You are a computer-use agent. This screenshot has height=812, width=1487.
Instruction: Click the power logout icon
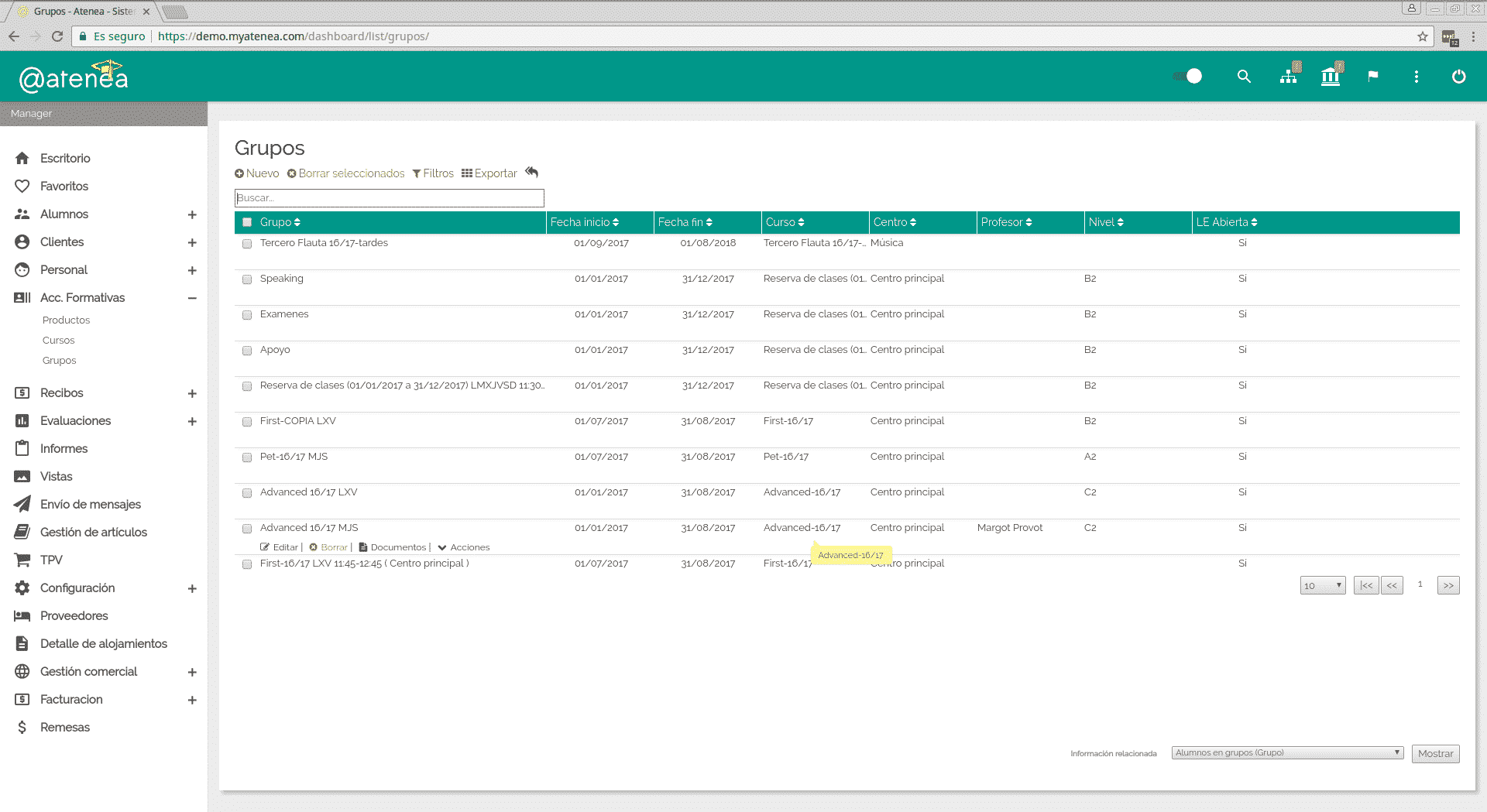(1458, 77)
